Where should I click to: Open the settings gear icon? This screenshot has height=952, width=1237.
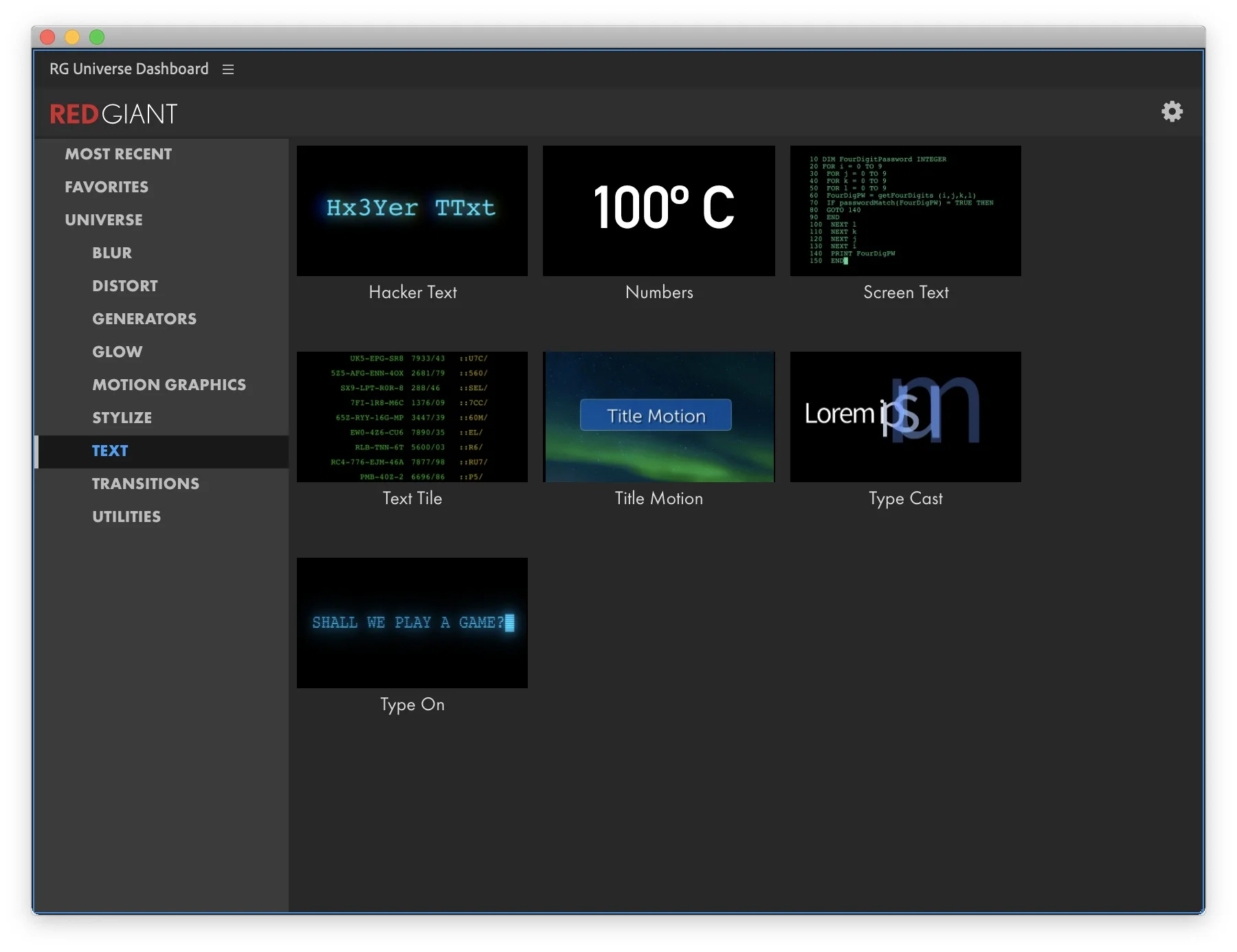coord(1172,111)
